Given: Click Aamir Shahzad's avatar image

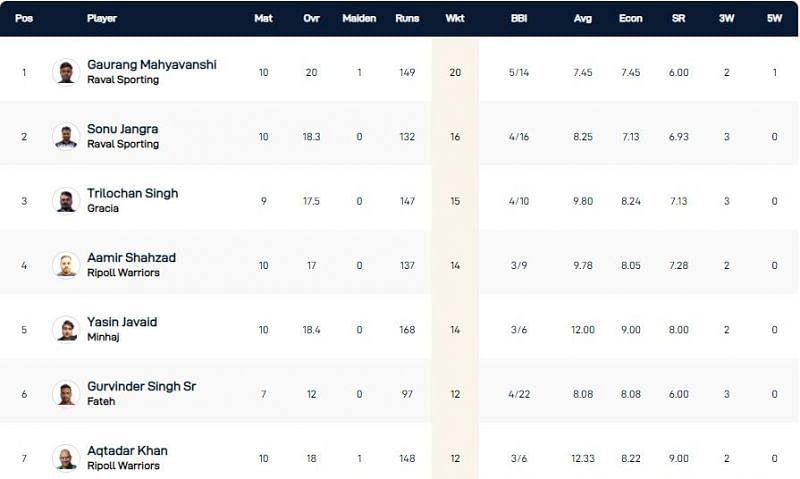Looking at the screenshot, I should point(66,265).
